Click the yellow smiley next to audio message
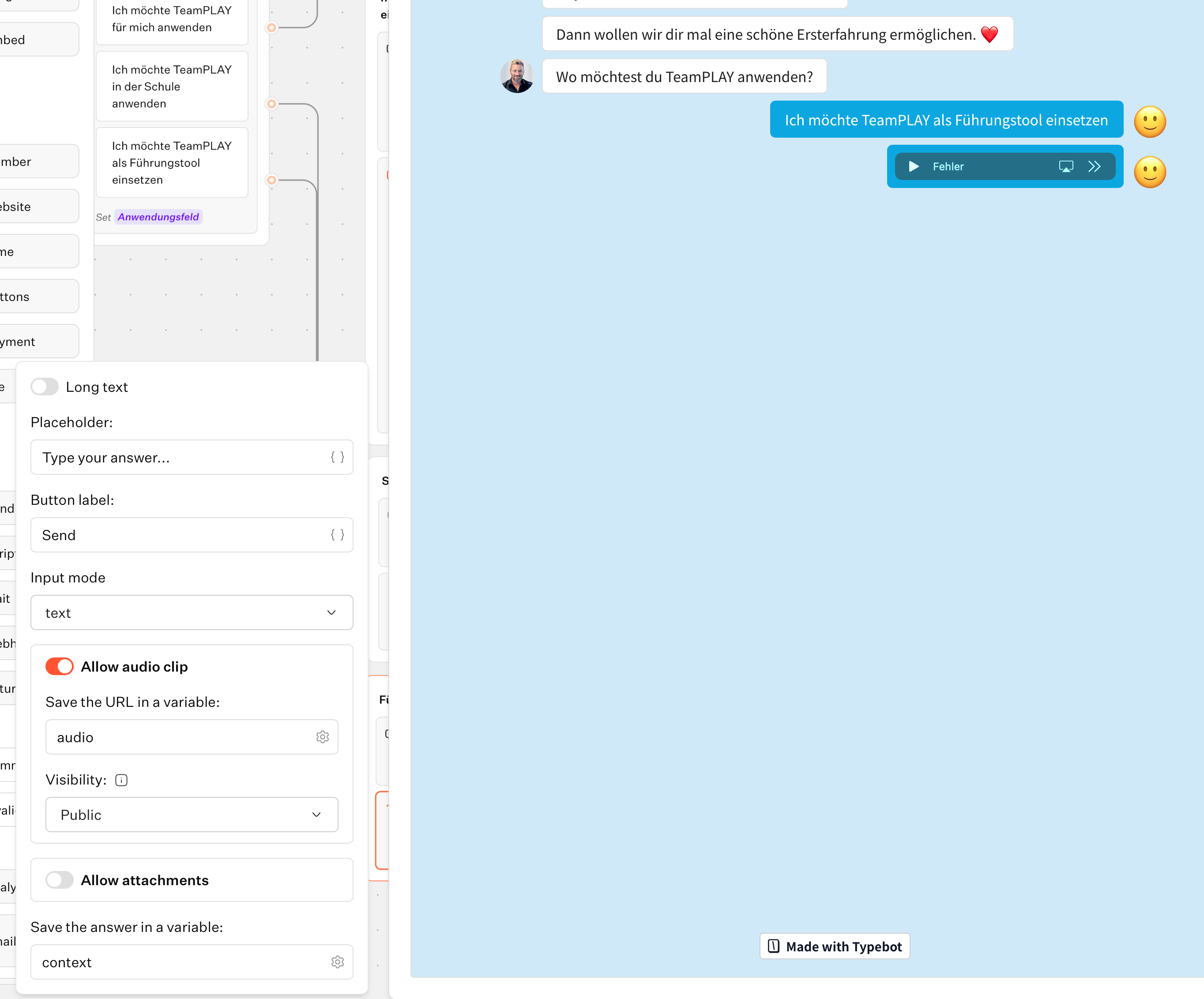Image resolution: width=1204 pixels, height=999 pixels. 1150,172
